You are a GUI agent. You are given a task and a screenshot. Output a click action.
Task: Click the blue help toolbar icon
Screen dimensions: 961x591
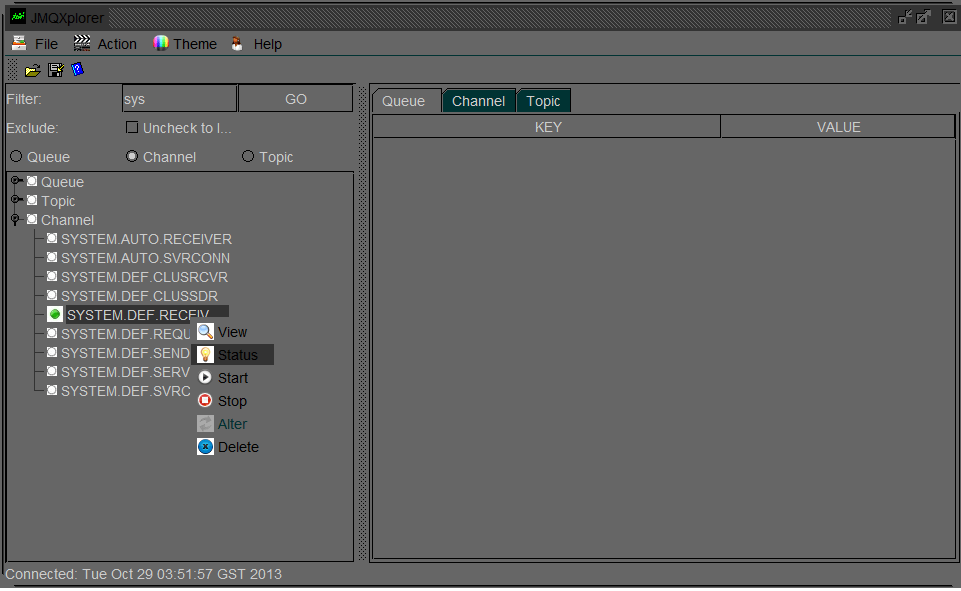[78, 69]
